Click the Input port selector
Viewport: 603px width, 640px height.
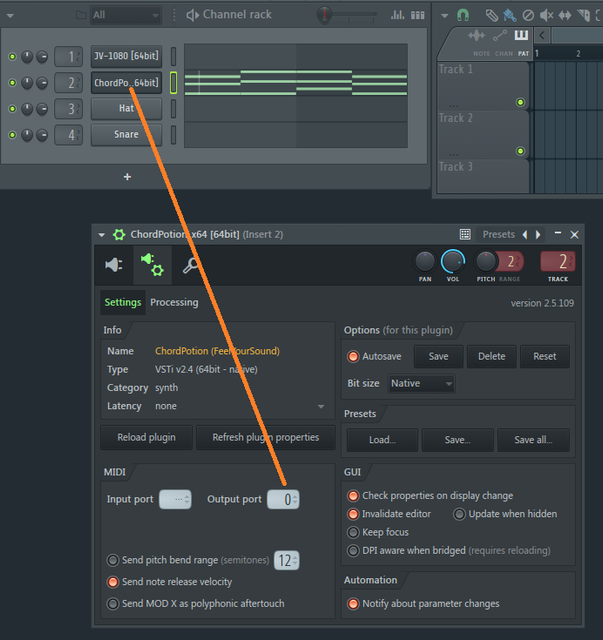[x=175, y=499]
